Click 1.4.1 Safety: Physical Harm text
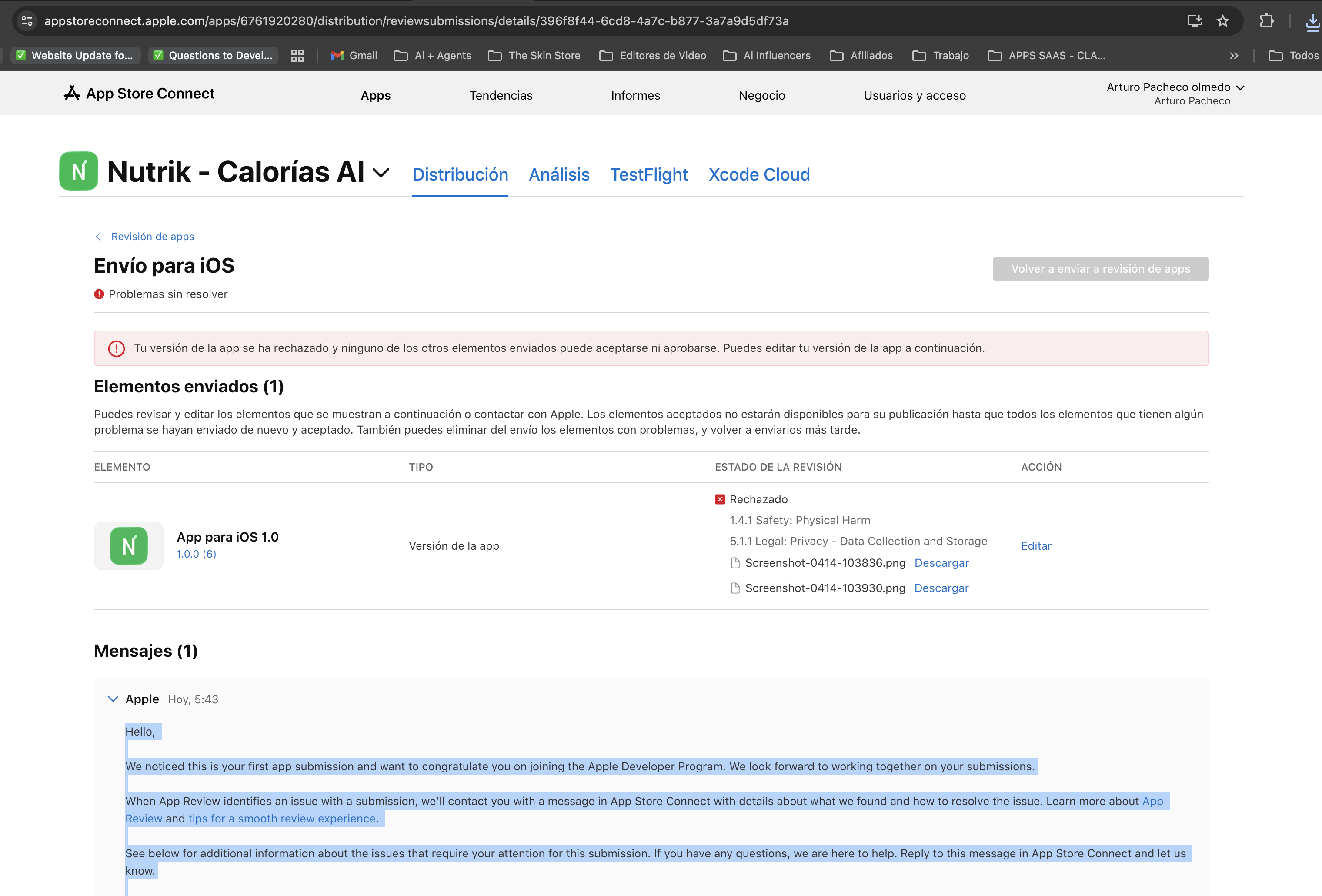The height and width of the screenshot is (896, 1322). coord(800,521)
